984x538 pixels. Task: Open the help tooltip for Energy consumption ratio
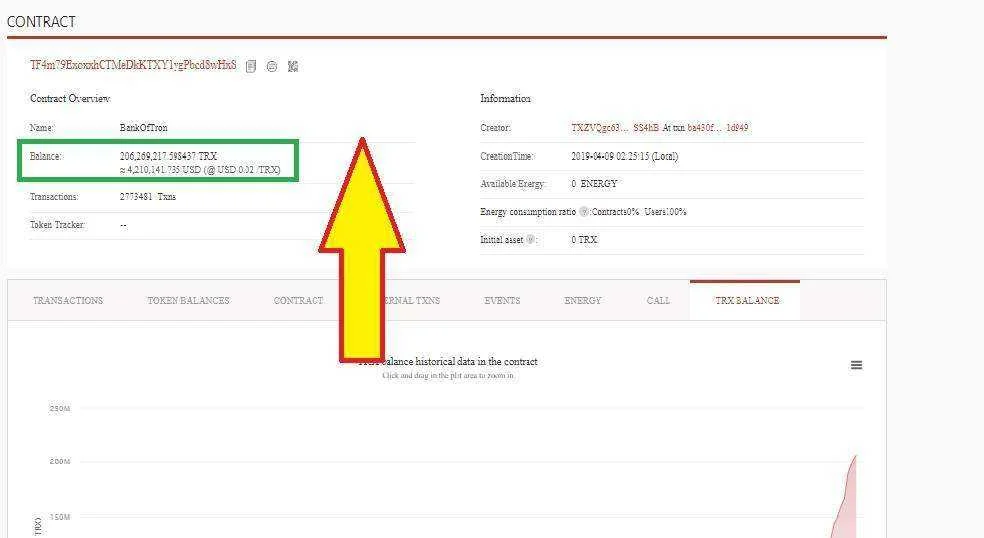coord(584,212)
